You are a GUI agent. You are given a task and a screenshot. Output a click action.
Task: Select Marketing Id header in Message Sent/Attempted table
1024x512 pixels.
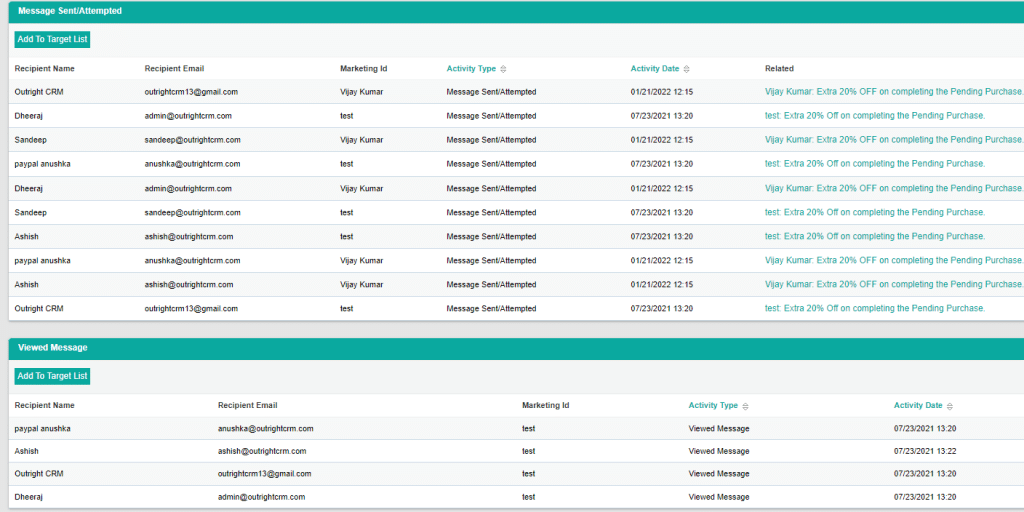(x=364, y=69)
